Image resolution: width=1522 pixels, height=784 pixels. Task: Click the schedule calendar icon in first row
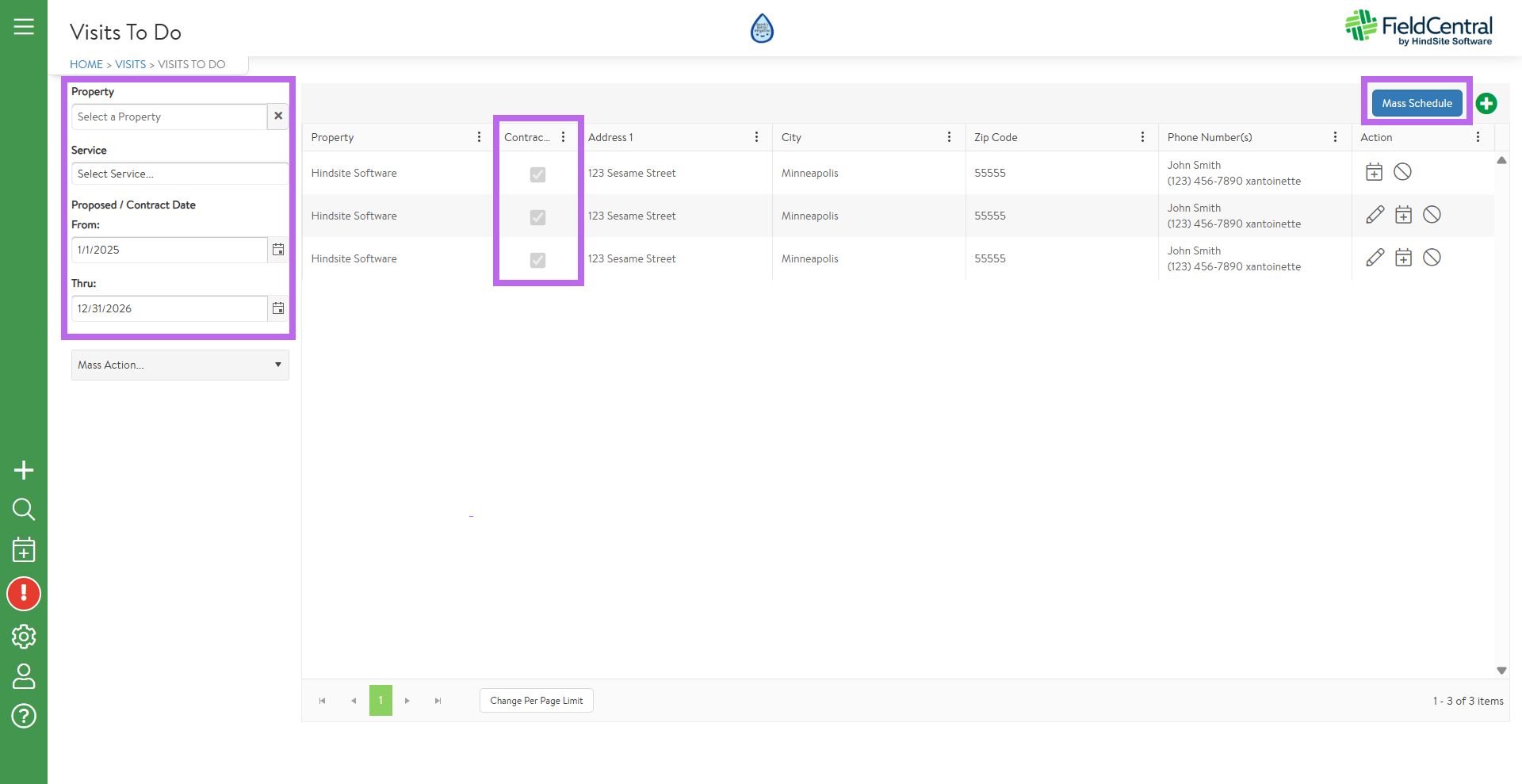(x=1374, y=172)
